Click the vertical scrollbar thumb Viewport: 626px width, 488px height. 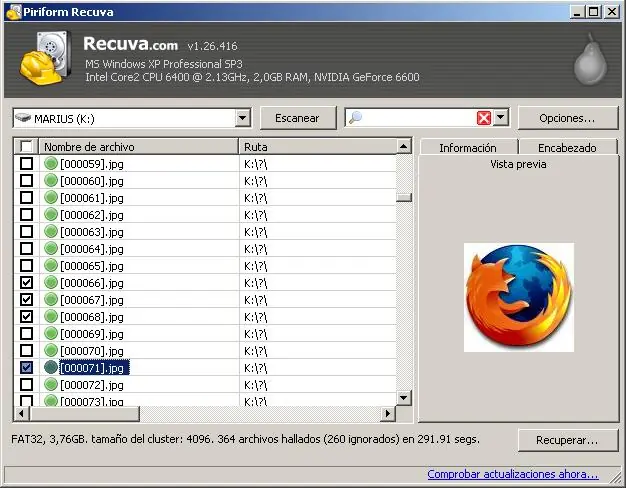[x=404, y=197]
